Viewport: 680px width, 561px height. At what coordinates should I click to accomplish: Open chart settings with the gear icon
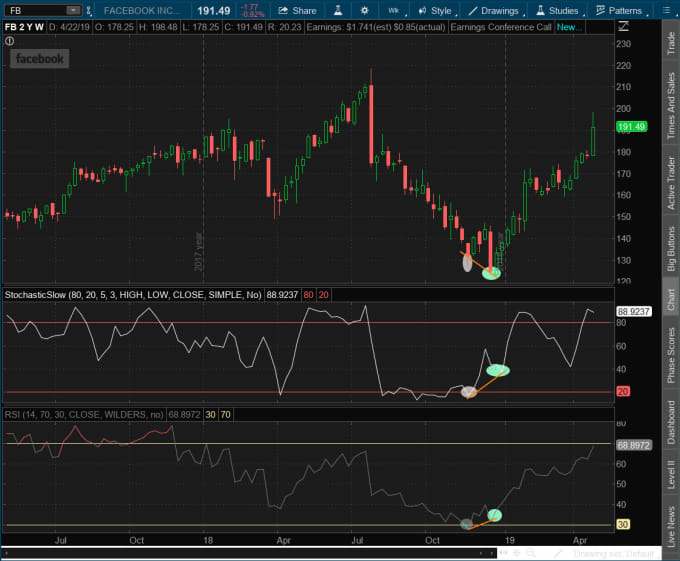[x=364, y=10]
